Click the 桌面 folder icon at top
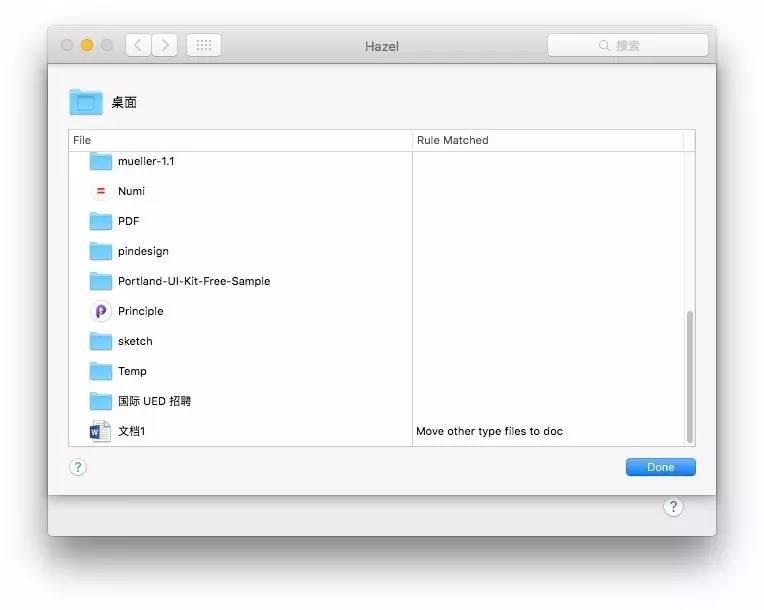The height and width of the screenshot is (610, 764). pyautogui.click(x=86, y=102)
